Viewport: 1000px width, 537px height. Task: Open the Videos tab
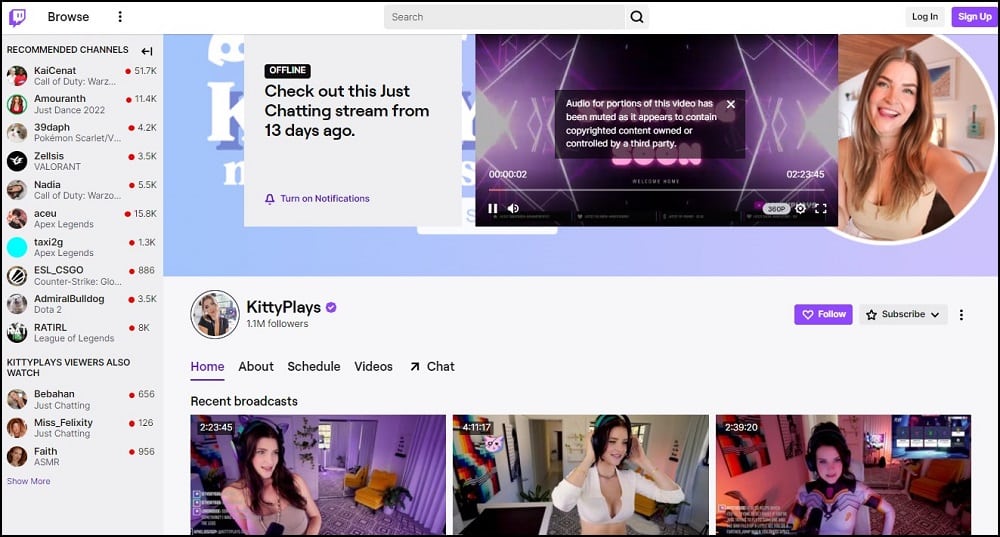pyautogui.click(x=373, y=367)
